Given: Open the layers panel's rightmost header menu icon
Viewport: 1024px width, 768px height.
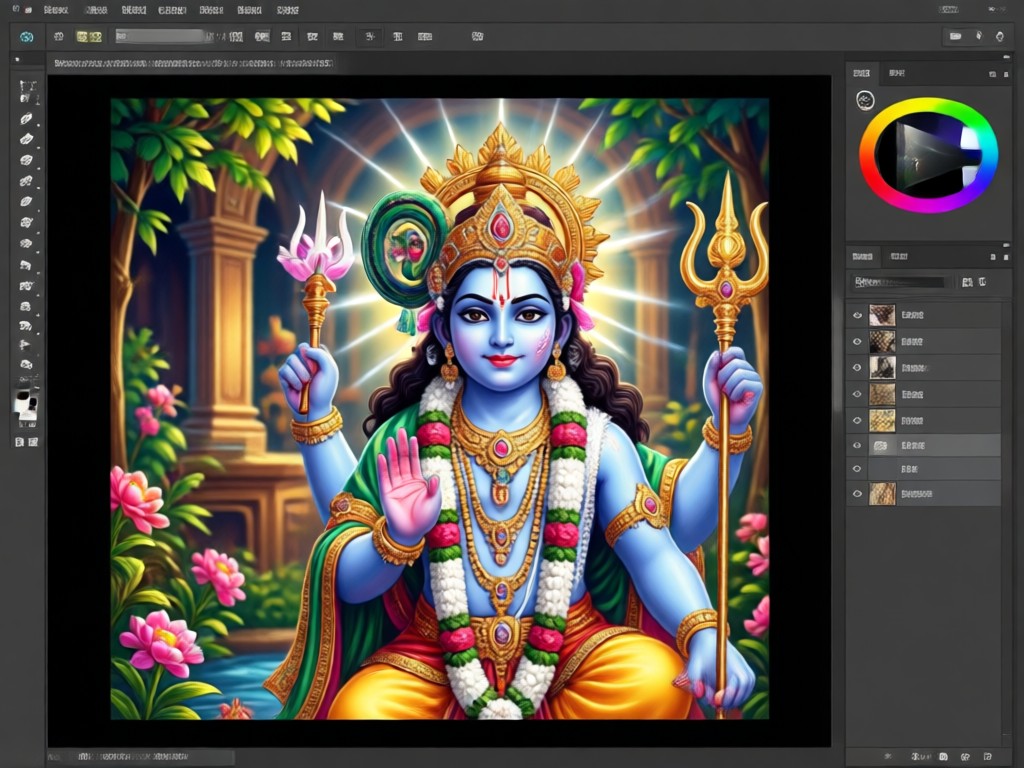Looking at the screenshot, I should point(1006,257).
